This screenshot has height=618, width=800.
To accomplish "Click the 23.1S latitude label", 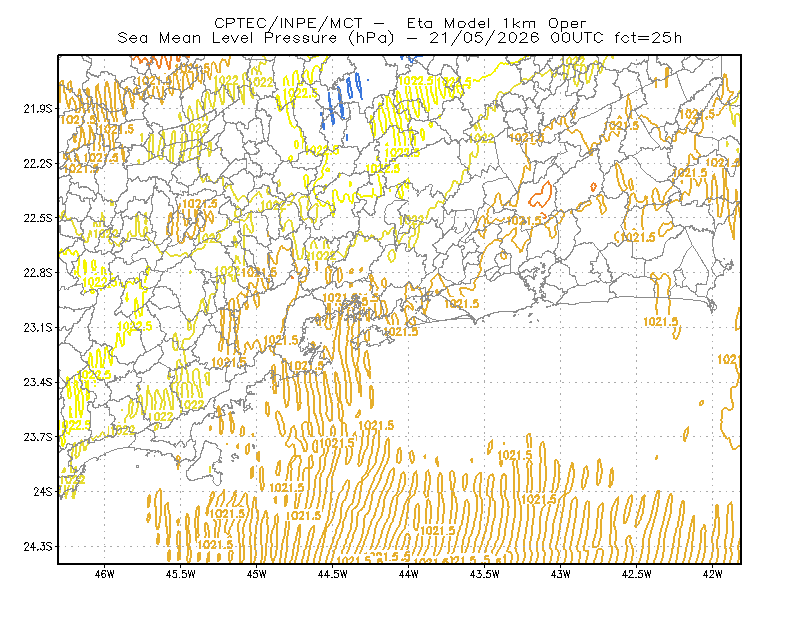I will click(37, 327).
